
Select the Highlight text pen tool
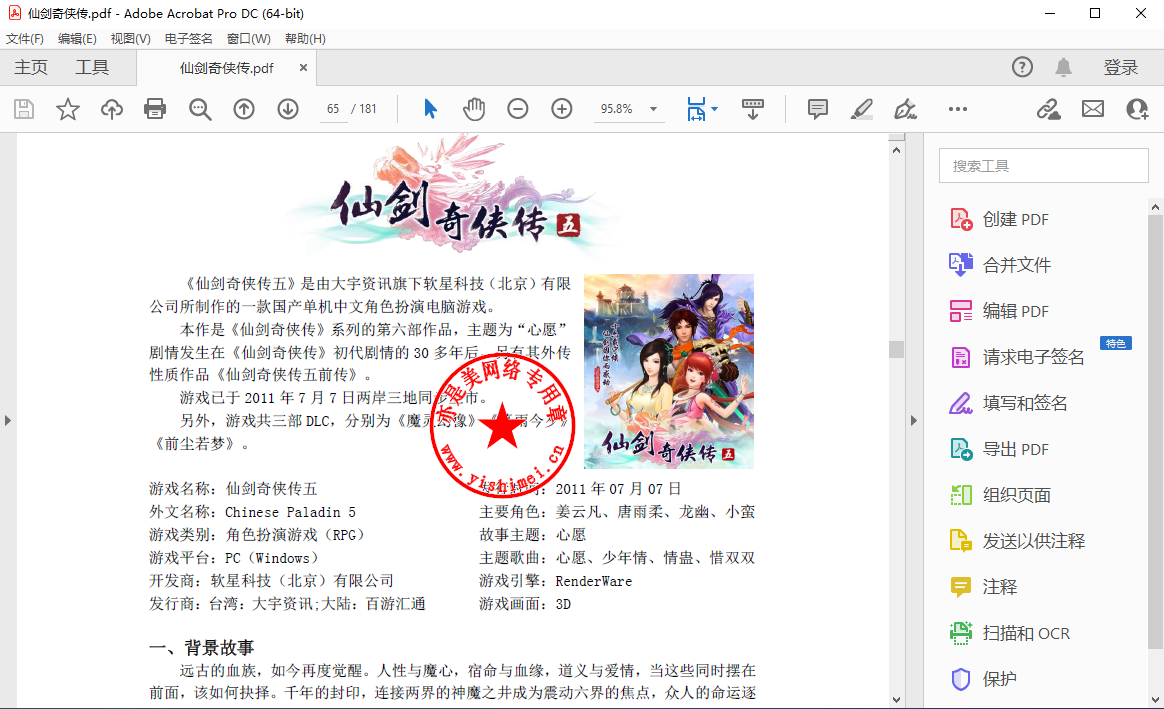click(x=861, y=109)
